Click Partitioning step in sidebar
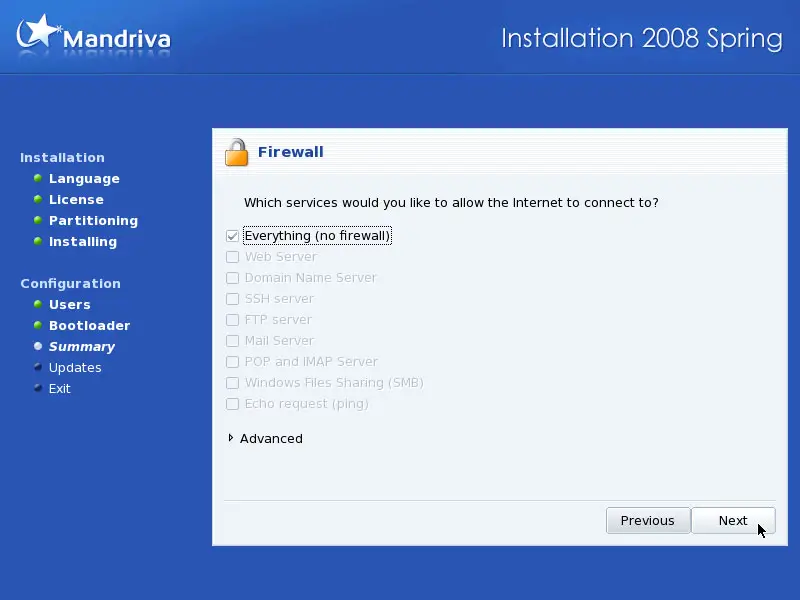This screenshot has height=600, width=800. 93,221
